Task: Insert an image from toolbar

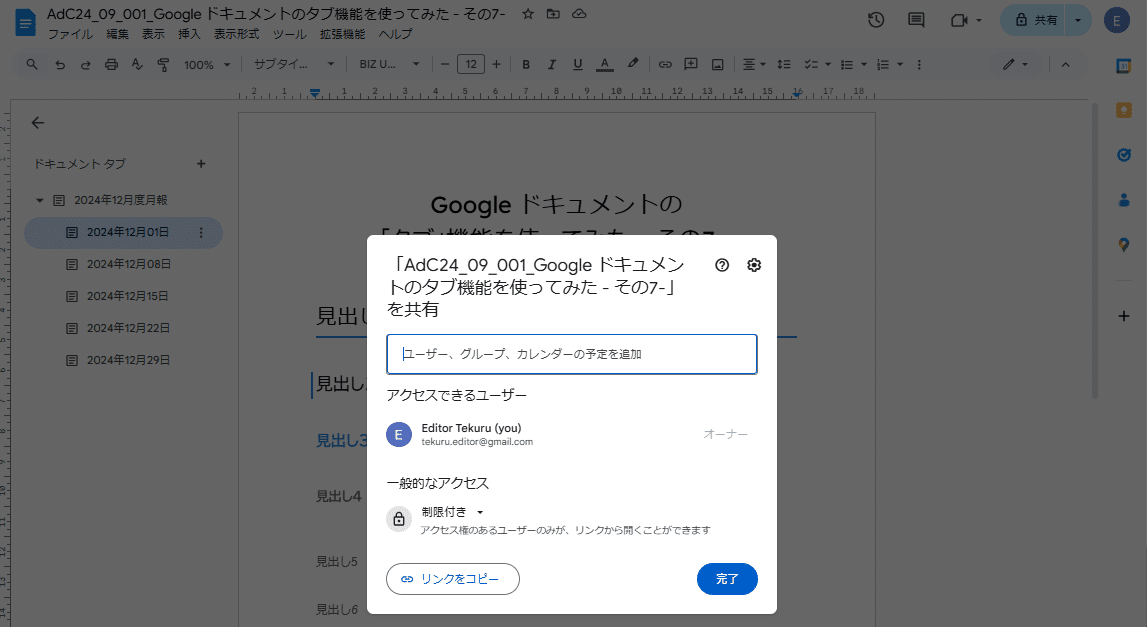Action: [718, 64]
